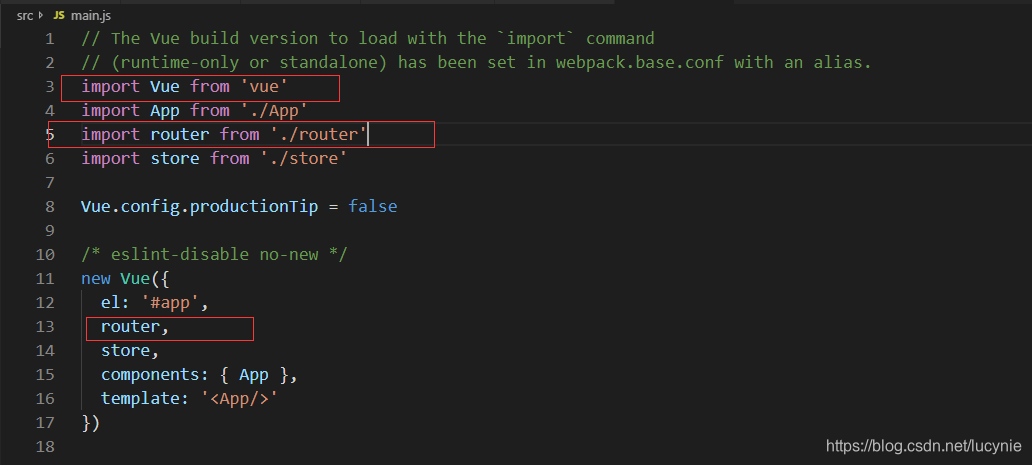Click the 'false' value on line 8
Screen dimensions: 1032x465
click(x=373, y=207)
